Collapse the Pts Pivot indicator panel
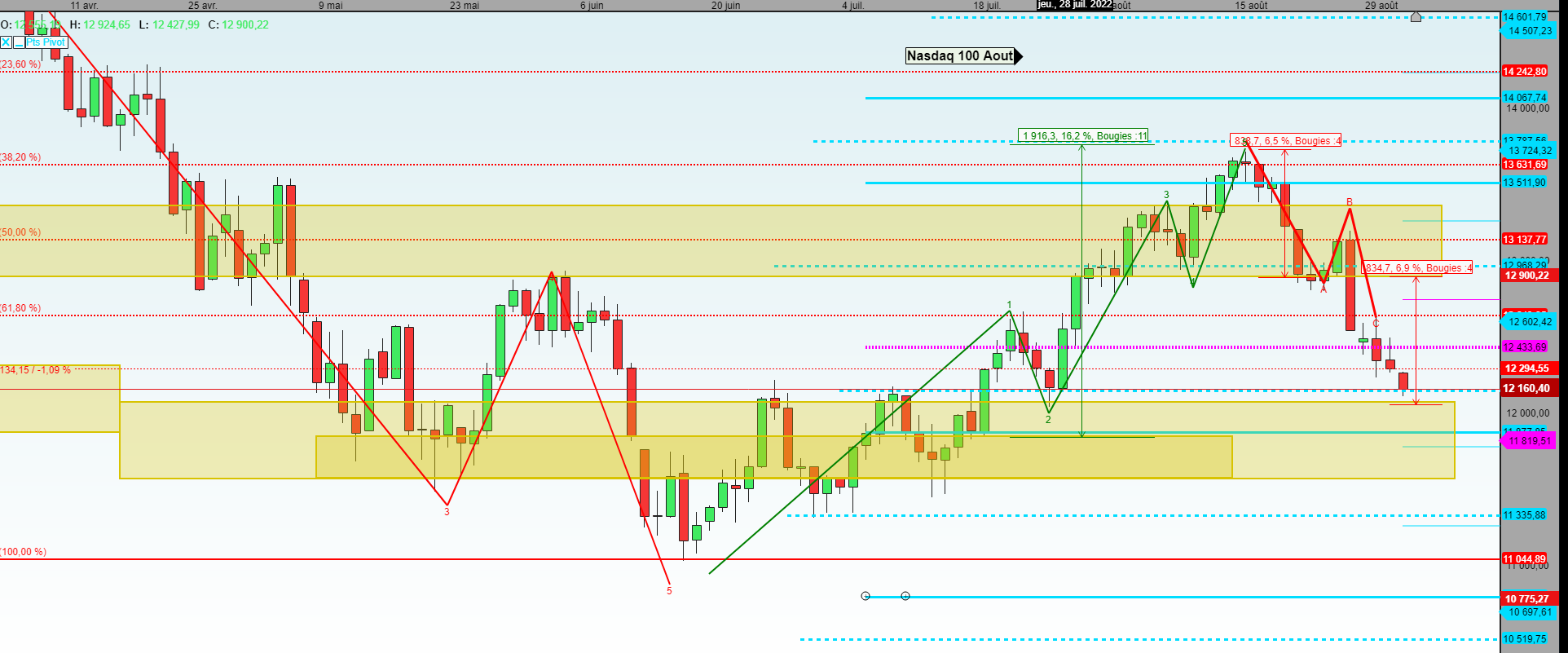This screenshot has height=653, width=1568. [x=18, y=42]
